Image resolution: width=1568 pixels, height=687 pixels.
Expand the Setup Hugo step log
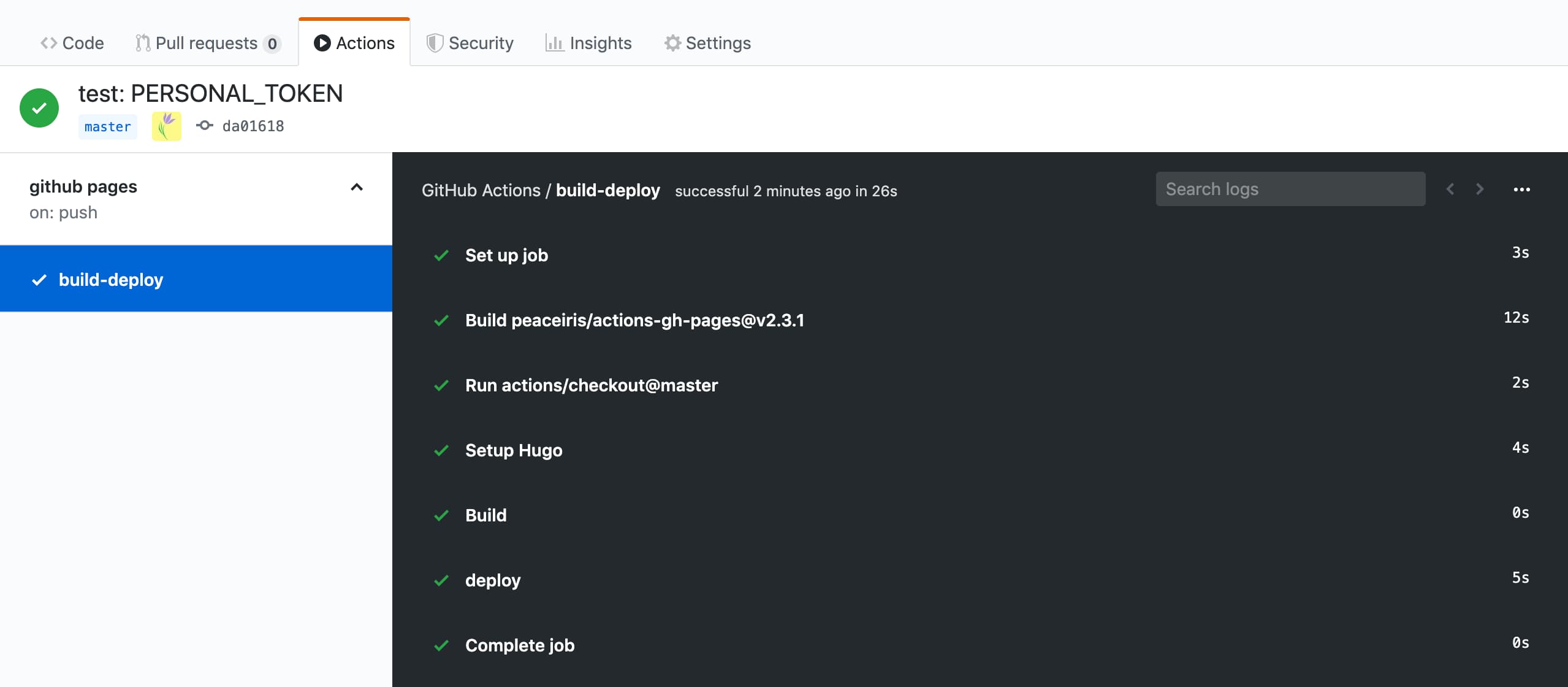point(513,450)
